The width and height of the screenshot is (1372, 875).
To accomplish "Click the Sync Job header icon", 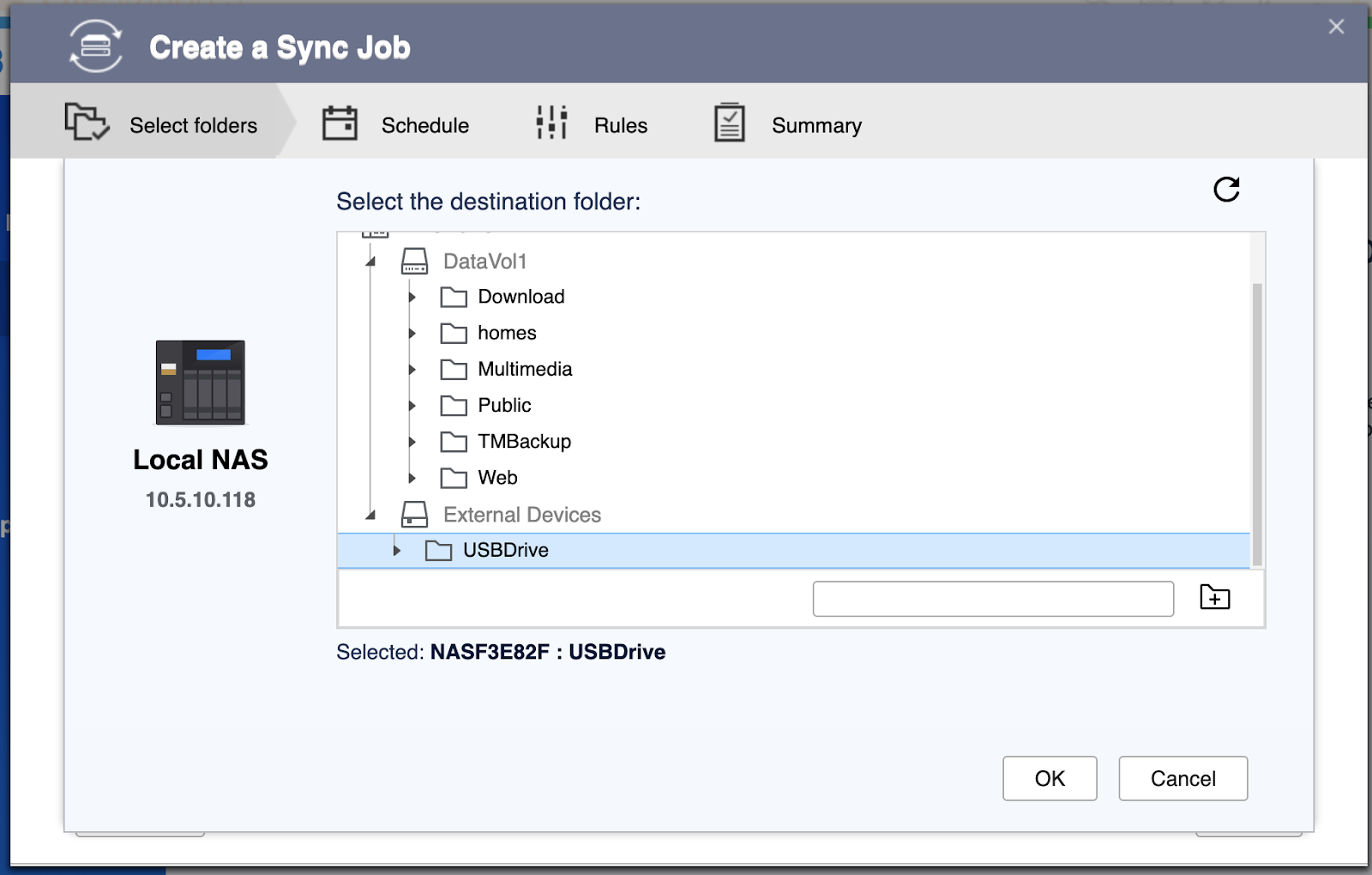I will coord(95,46).
